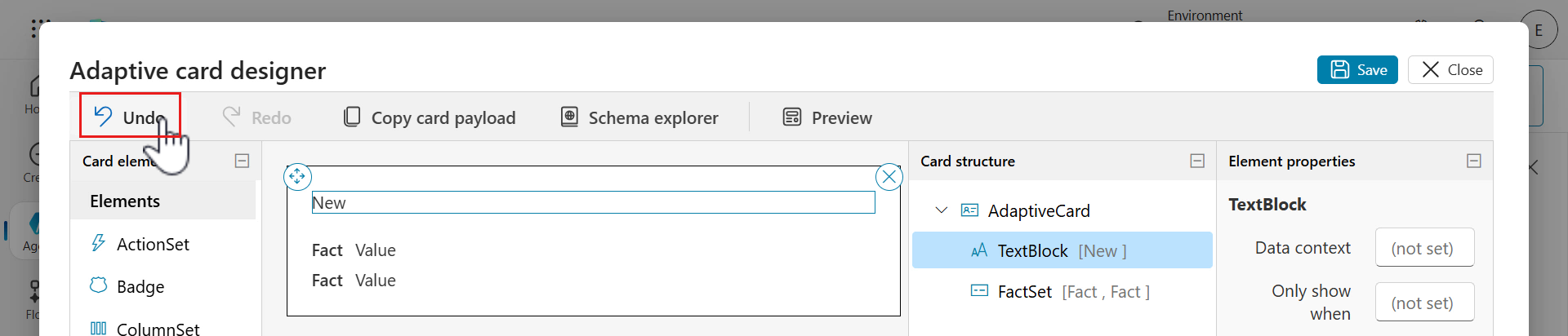Click the move handle icon on the card
The image size is (1568, 336).
coord(297,176)
